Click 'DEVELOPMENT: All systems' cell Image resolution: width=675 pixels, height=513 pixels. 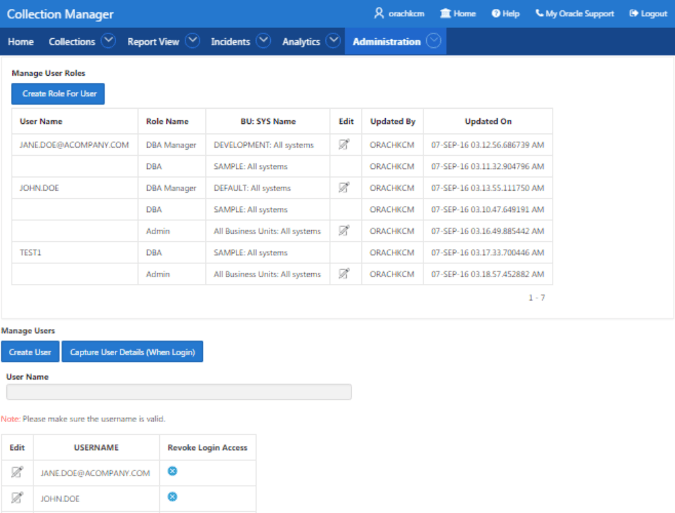click(263, 145)
